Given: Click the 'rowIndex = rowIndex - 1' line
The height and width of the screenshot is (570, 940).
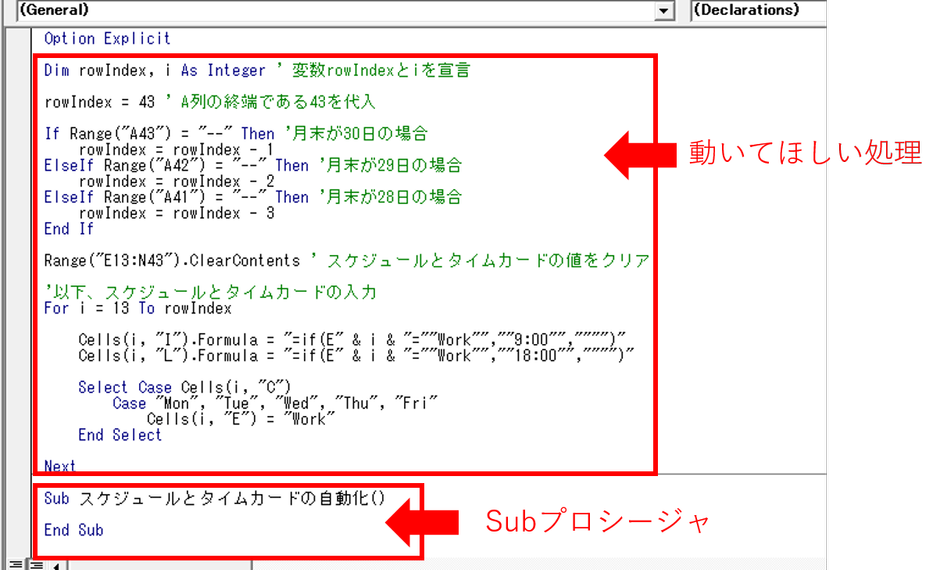Looking at the screenshot, I should click(176, 150).
